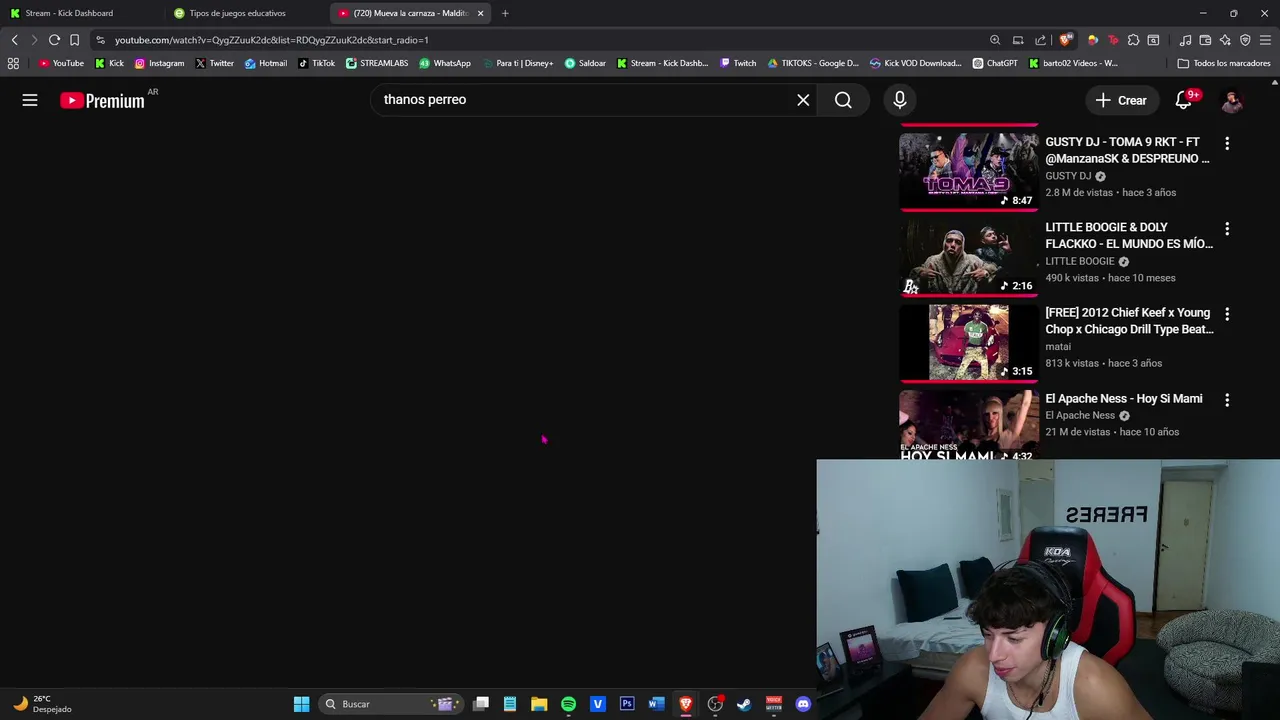Screen dimensions: 1280x720
Task: Open GUSTY DJ TOMA 9 RKT thumbnail
Action: tap(969, 171)
